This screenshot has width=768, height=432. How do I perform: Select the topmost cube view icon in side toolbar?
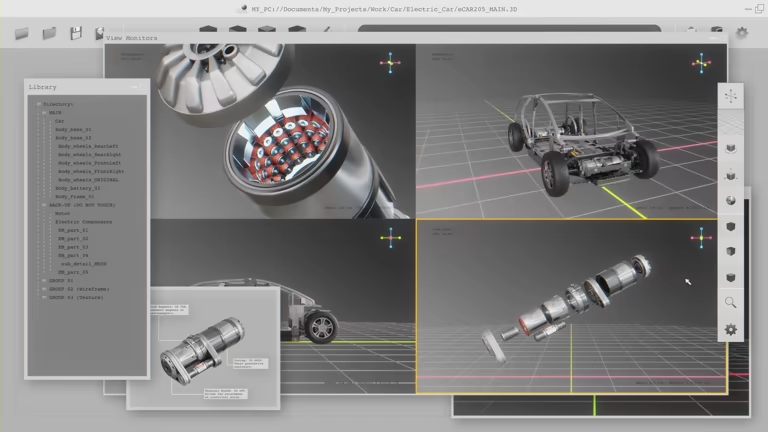[731, 148]
